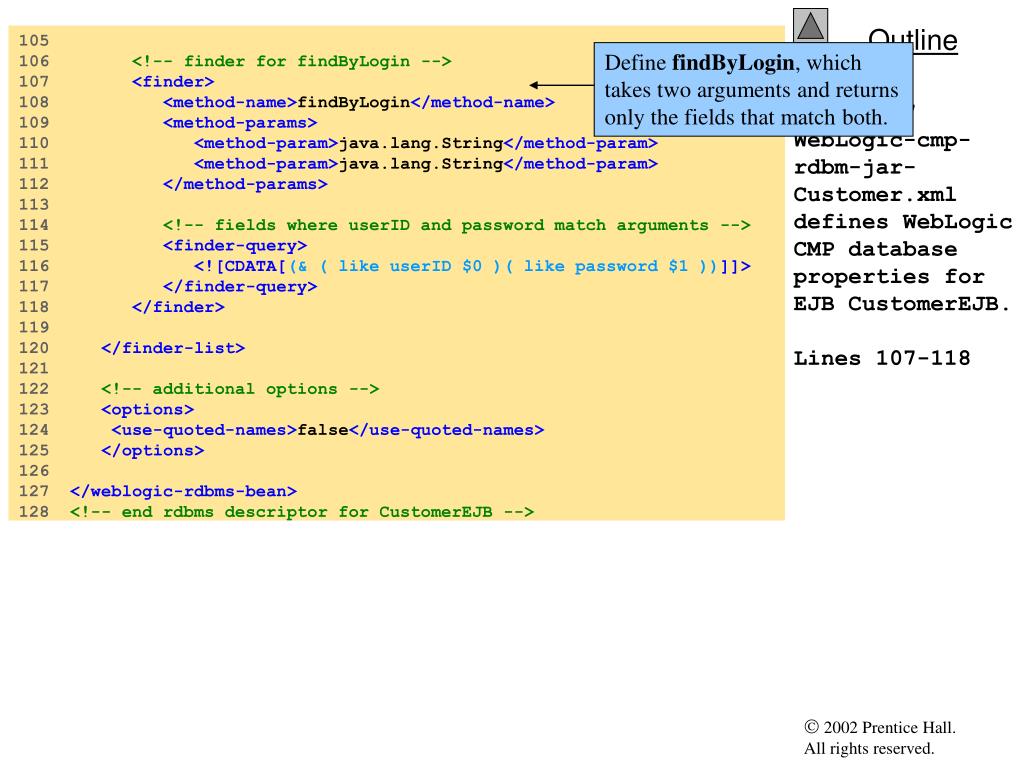This screenshot has height=768, width=1024.
Task: Click the CDATA finder-query expression line
Action: [472, 266]
